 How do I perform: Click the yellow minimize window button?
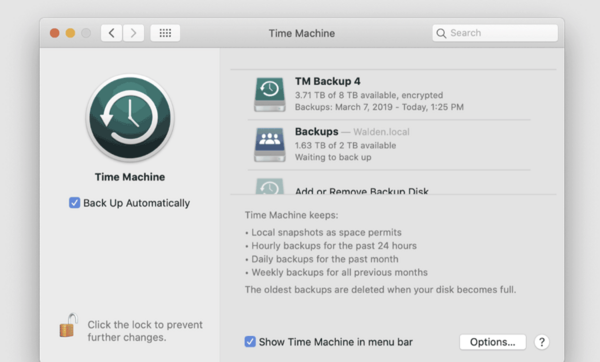click(70, 33)
